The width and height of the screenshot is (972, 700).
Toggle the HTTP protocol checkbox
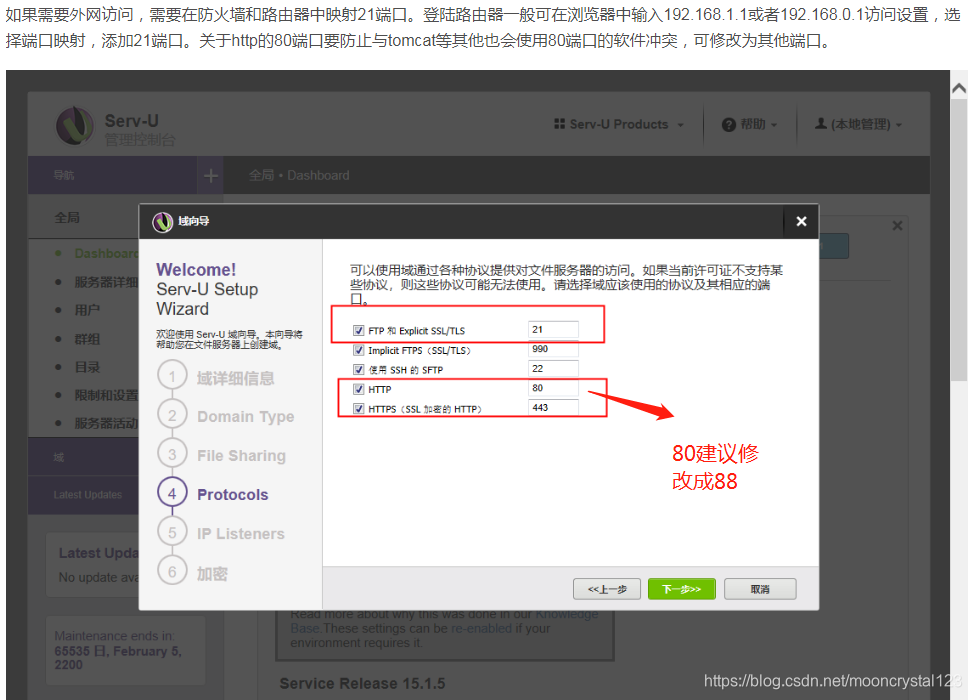coord(358,389)
